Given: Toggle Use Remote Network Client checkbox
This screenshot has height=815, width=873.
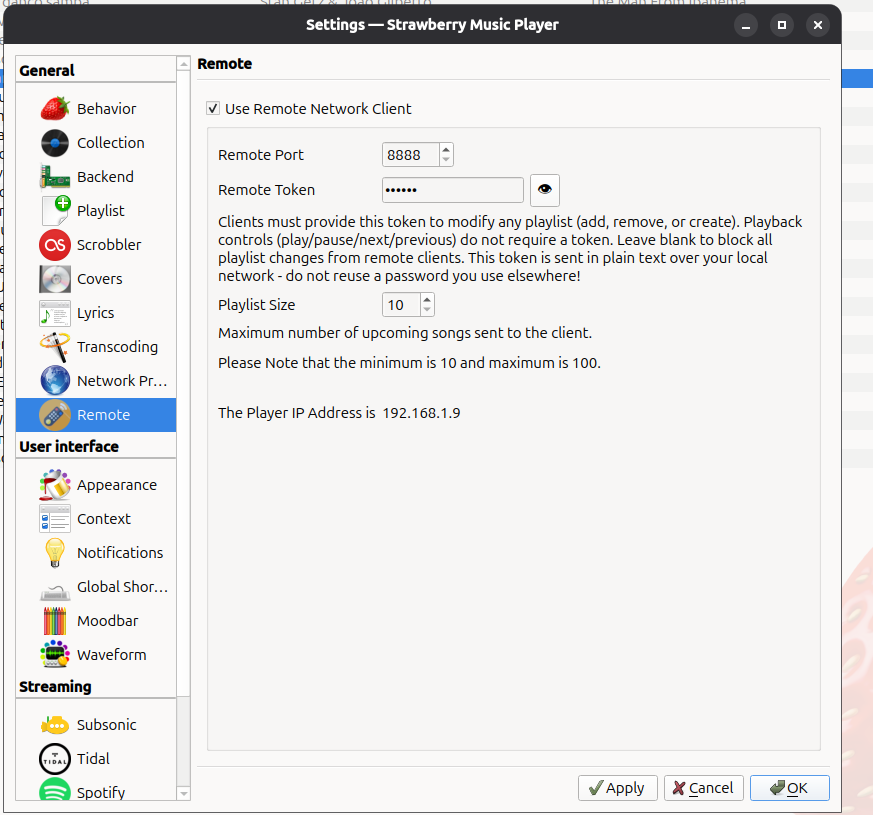Looking at the screenshot, I should click(213, 108).
